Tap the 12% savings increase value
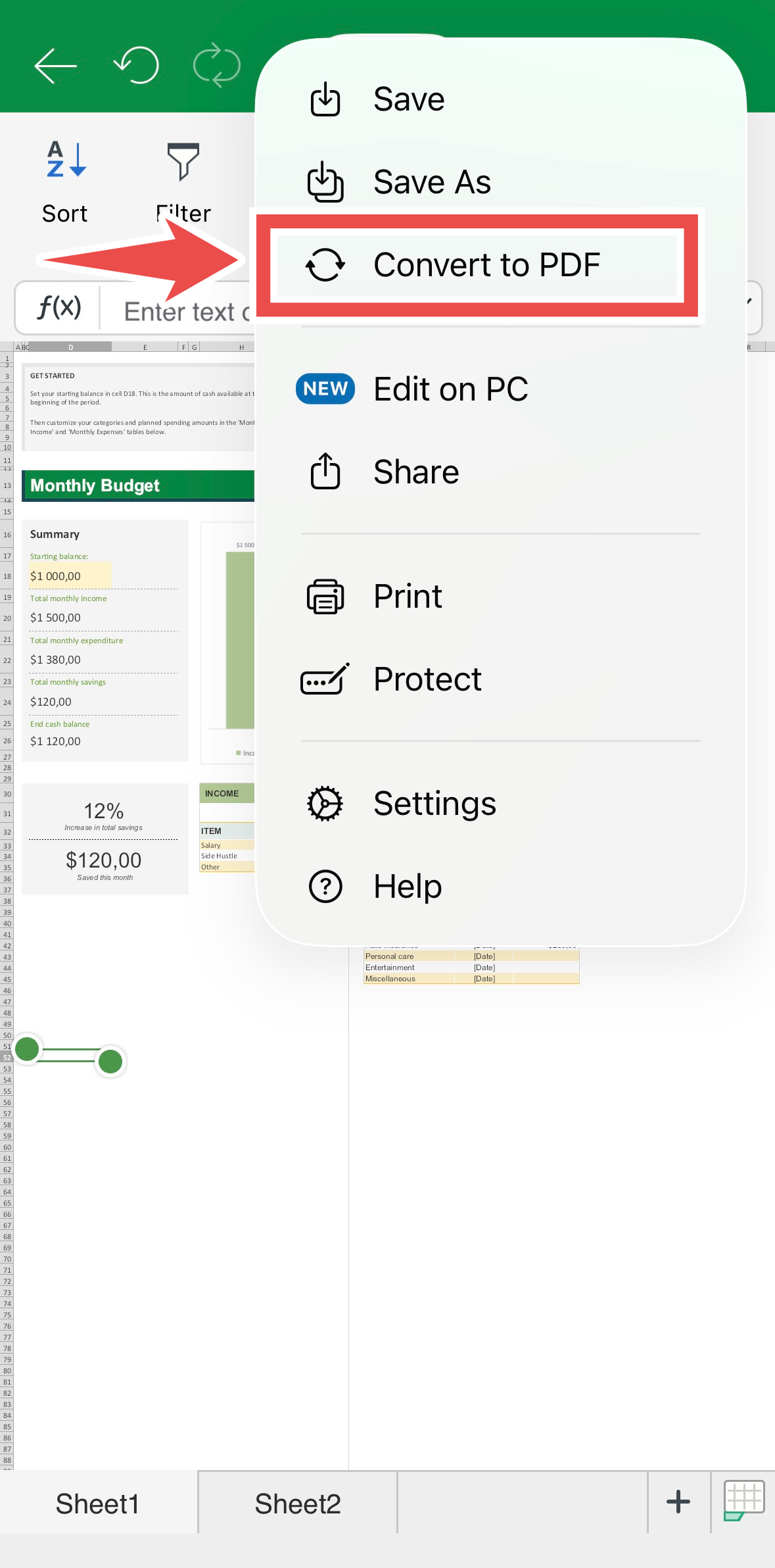Viewport: 775px width, 1568px height. (104, 811)
